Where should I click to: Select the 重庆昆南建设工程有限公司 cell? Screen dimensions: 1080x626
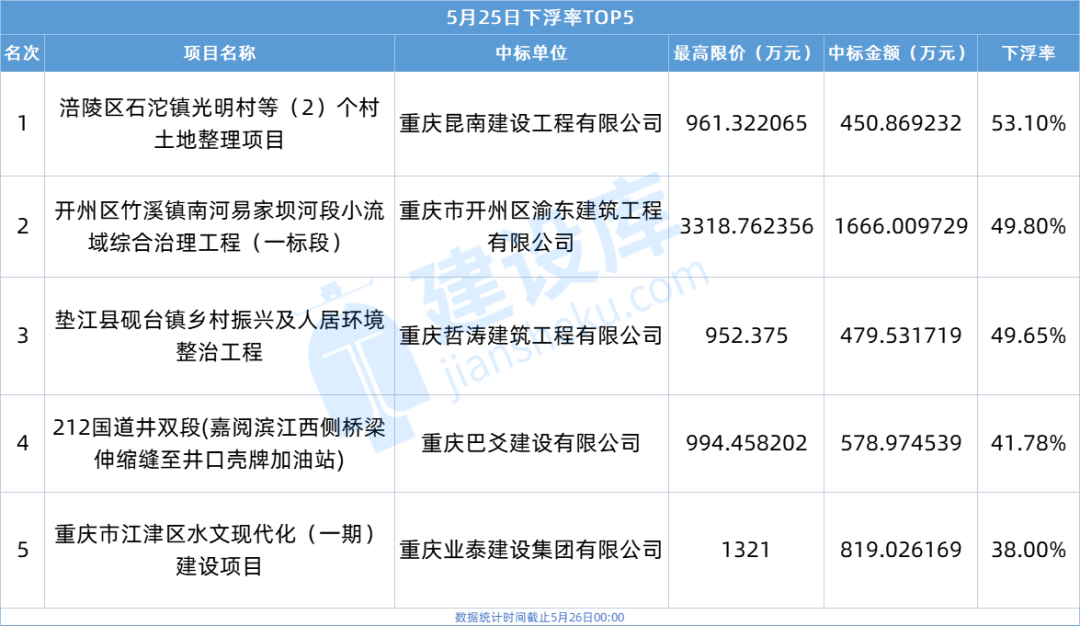[x=530, y=124]
